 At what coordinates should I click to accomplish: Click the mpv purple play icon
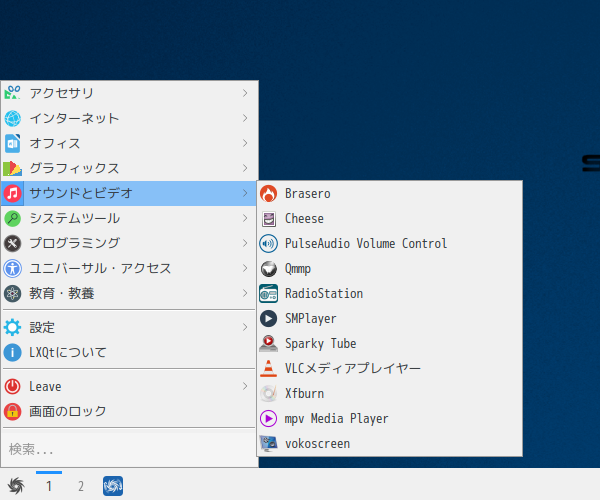269,419
